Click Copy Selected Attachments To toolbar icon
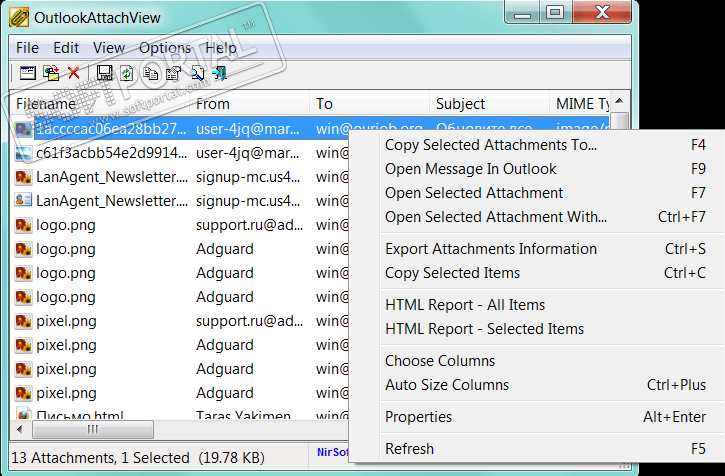The width and height of the screenshot is (725, 476). click(x=51, y=73)
